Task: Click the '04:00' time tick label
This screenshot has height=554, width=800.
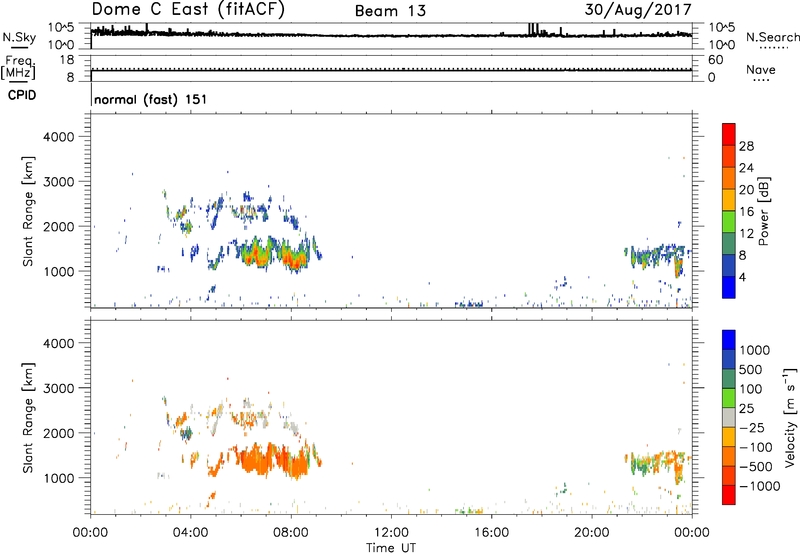Action: (190, 533)
